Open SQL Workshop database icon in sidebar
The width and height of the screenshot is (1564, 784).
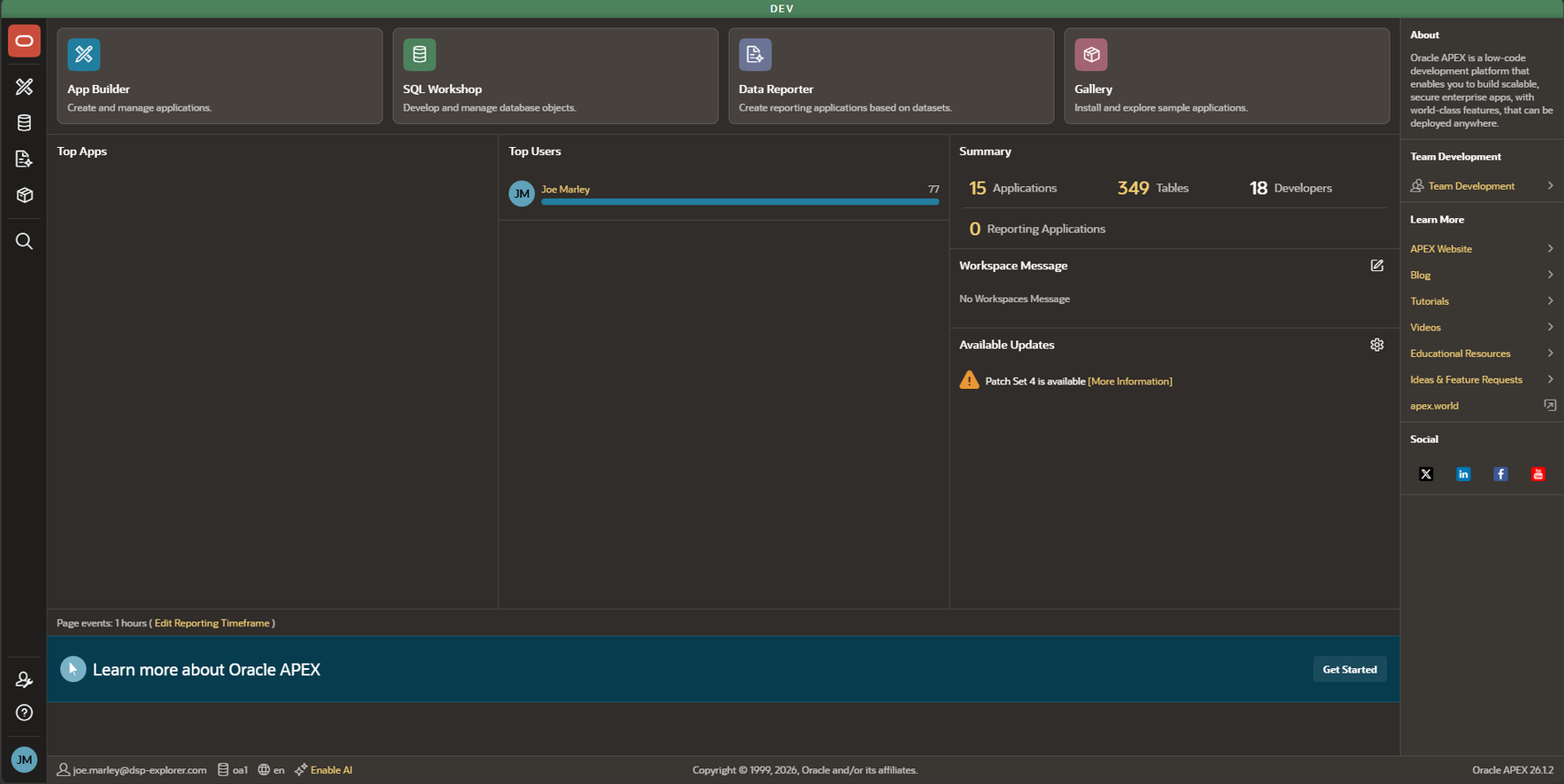25,123
